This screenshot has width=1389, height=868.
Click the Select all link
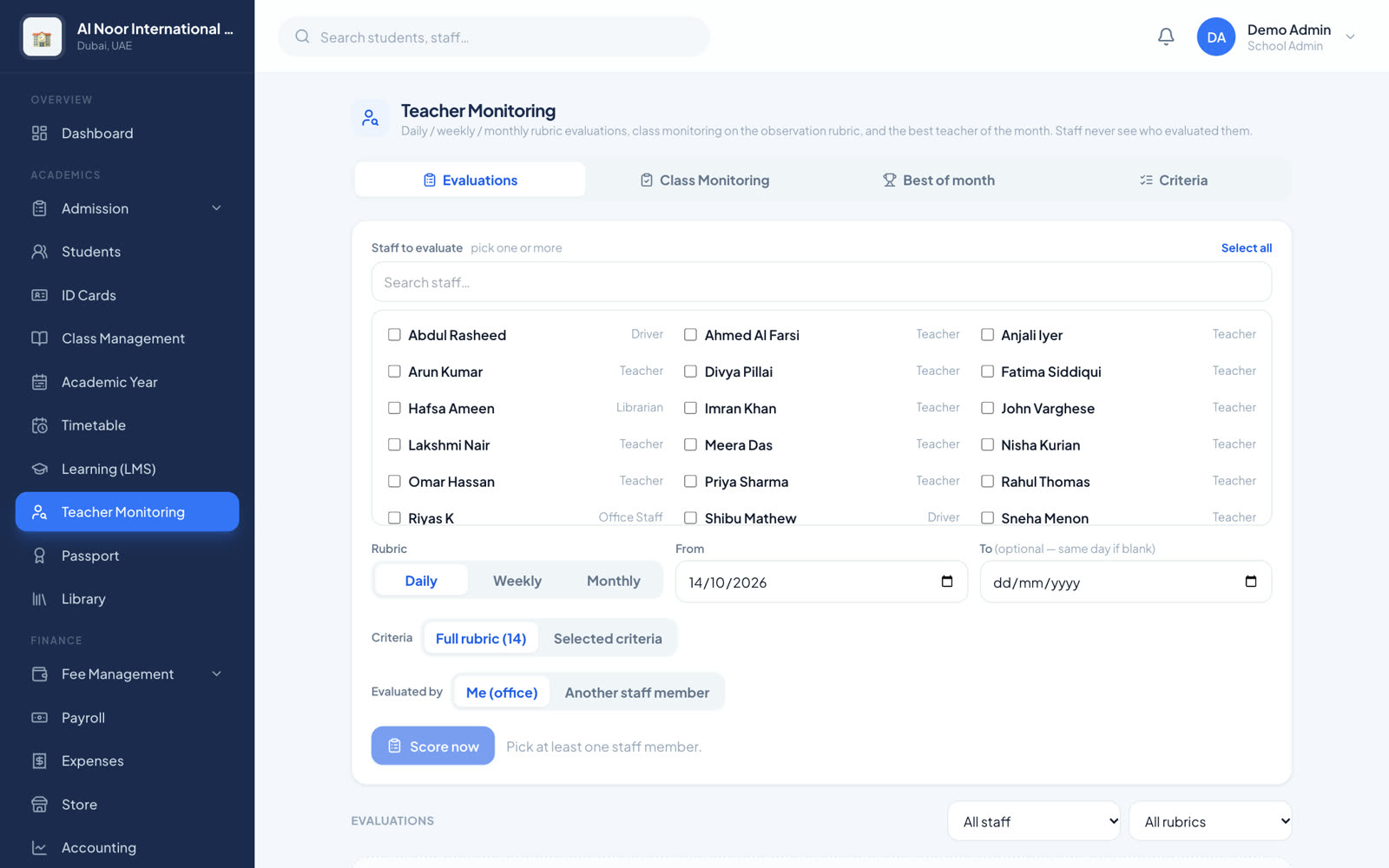click(1247, 248)
